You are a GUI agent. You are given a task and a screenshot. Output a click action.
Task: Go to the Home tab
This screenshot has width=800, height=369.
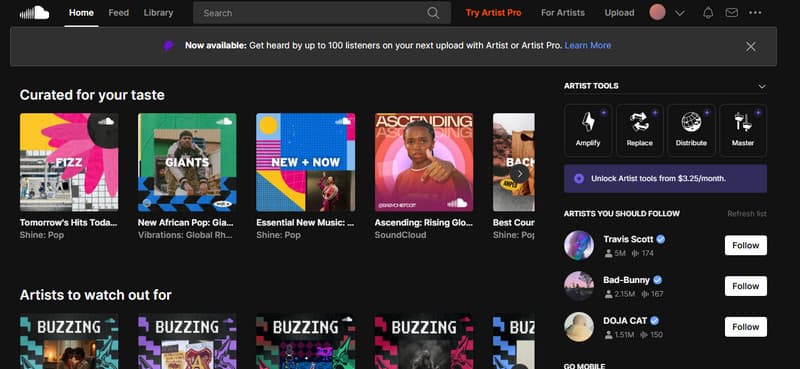[x=81, y=13]
